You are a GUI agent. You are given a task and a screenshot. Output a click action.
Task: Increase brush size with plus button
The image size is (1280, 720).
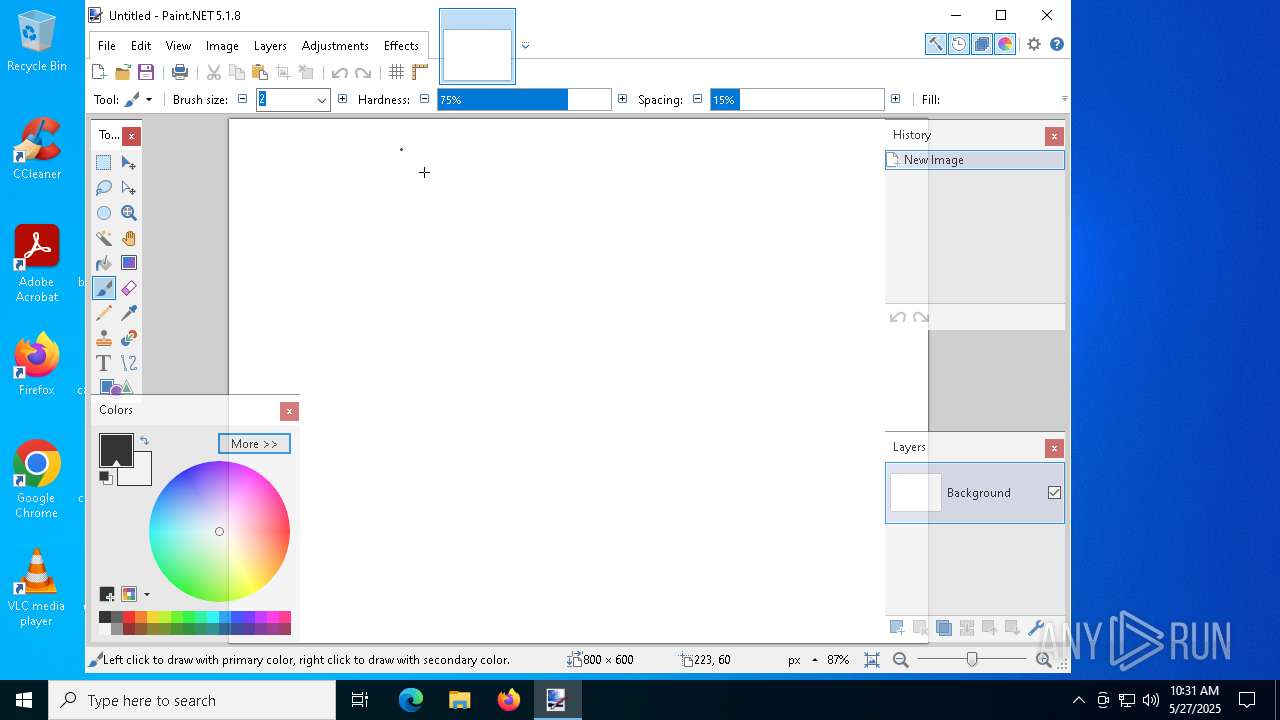pos(343,100)
